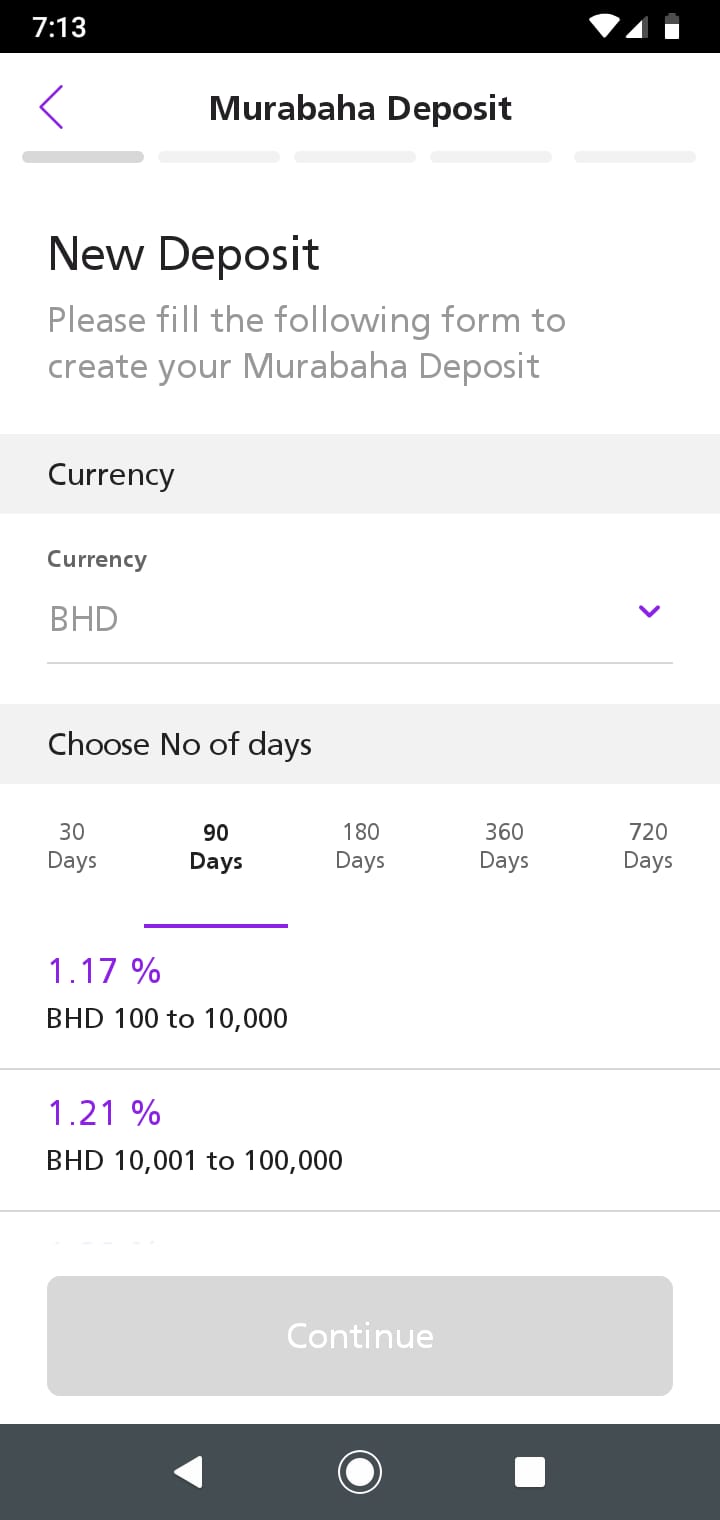Switch to 180 Days tab
Screen dimensions: 720x1520
pyautogui.click(x=360, y=846)
